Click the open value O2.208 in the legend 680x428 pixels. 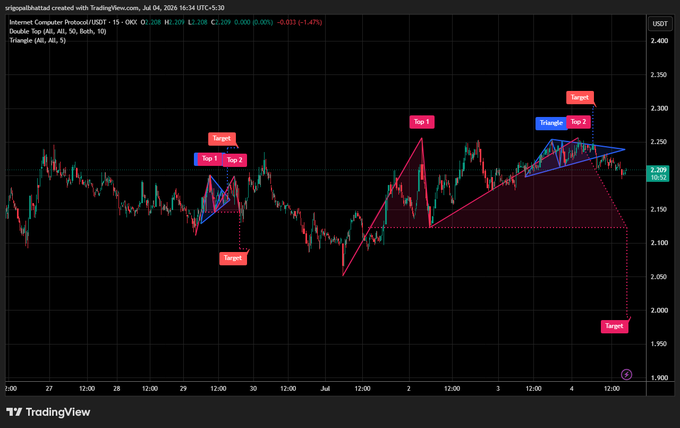tap(151, 22)
